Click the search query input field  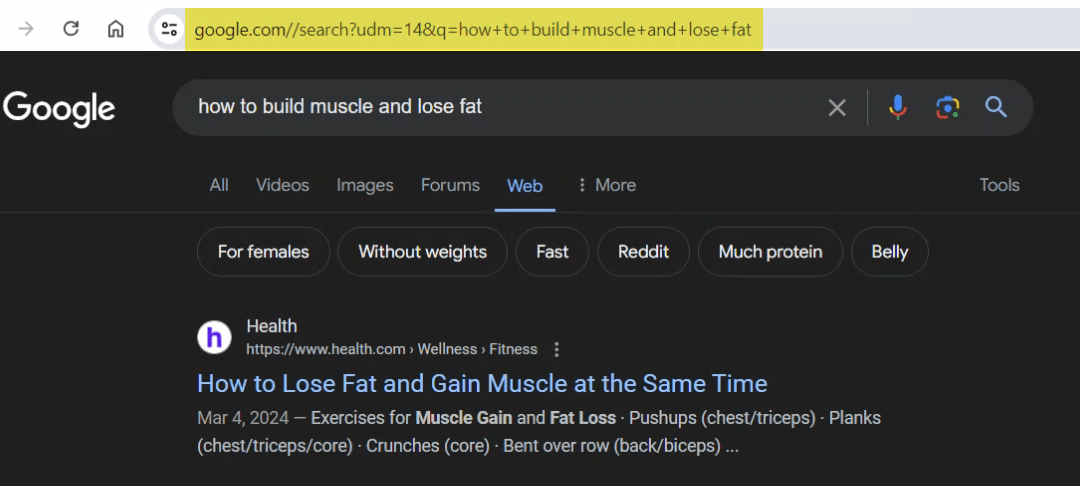coord(500,107)
